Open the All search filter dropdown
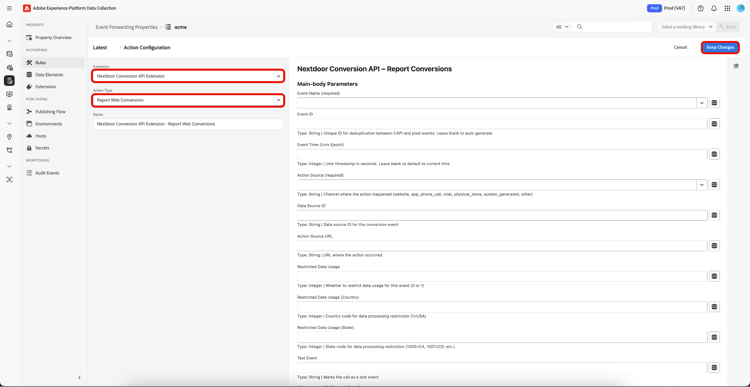Image resolution: width=750 pixels, height=387 pixels. pyautogui.click(x=562, y=27)
